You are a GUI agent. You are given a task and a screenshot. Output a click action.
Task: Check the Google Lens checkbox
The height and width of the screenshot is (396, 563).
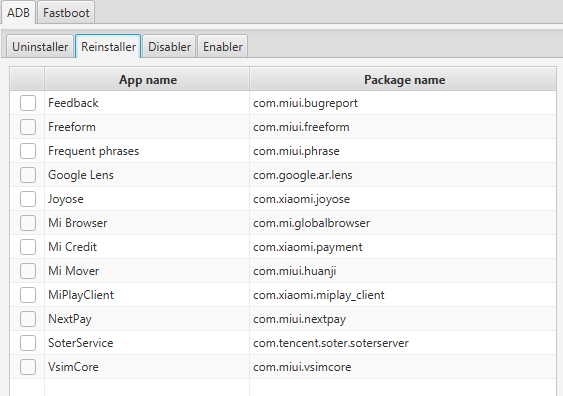28,175
